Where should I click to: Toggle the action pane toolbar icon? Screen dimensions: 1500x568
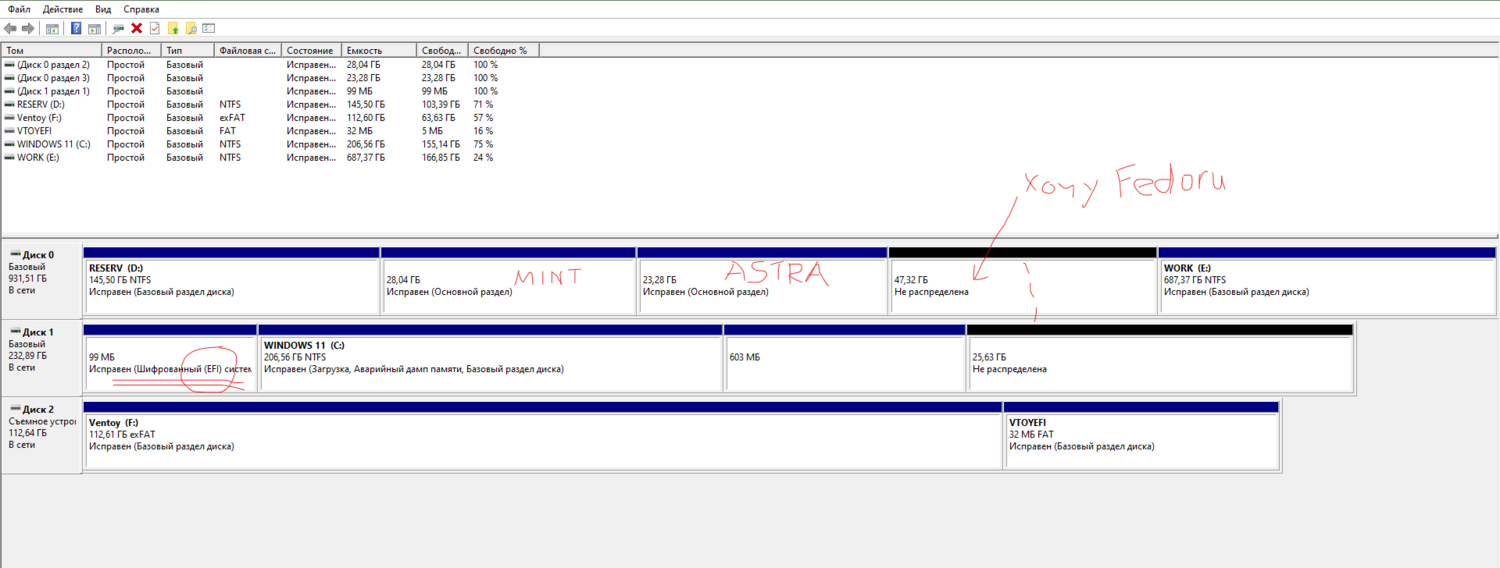(94, 28)
